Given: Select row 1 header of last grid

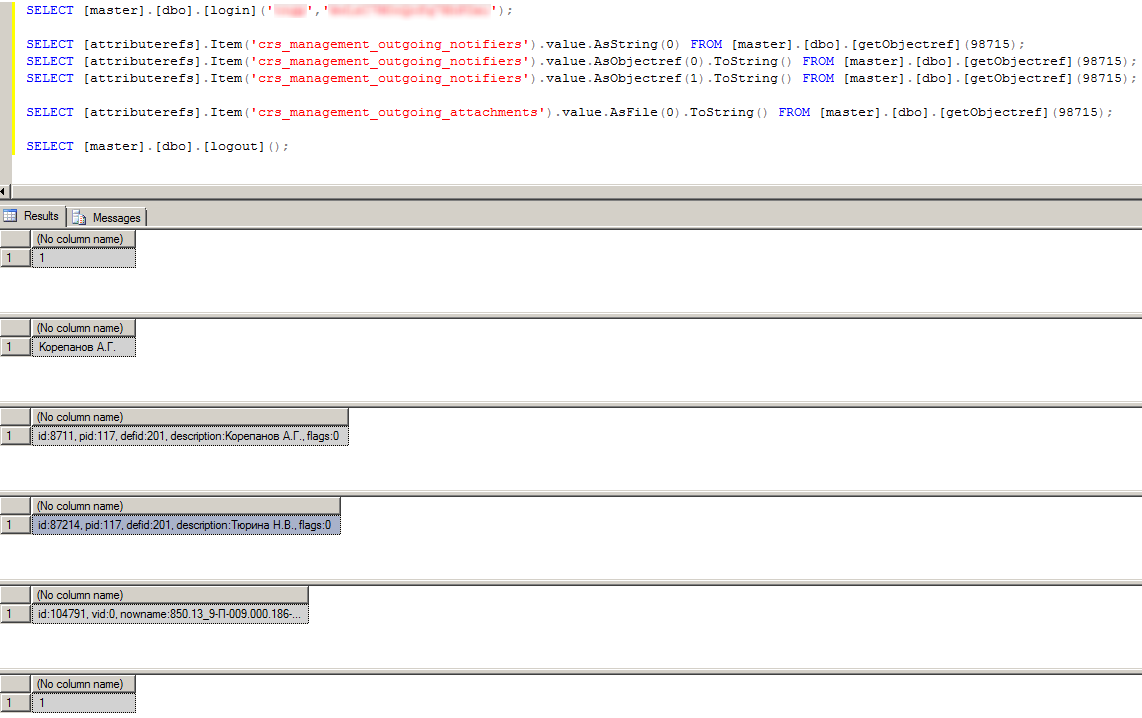Looking at the screenshot, I should pyautogui.click(x=15, y=703).
